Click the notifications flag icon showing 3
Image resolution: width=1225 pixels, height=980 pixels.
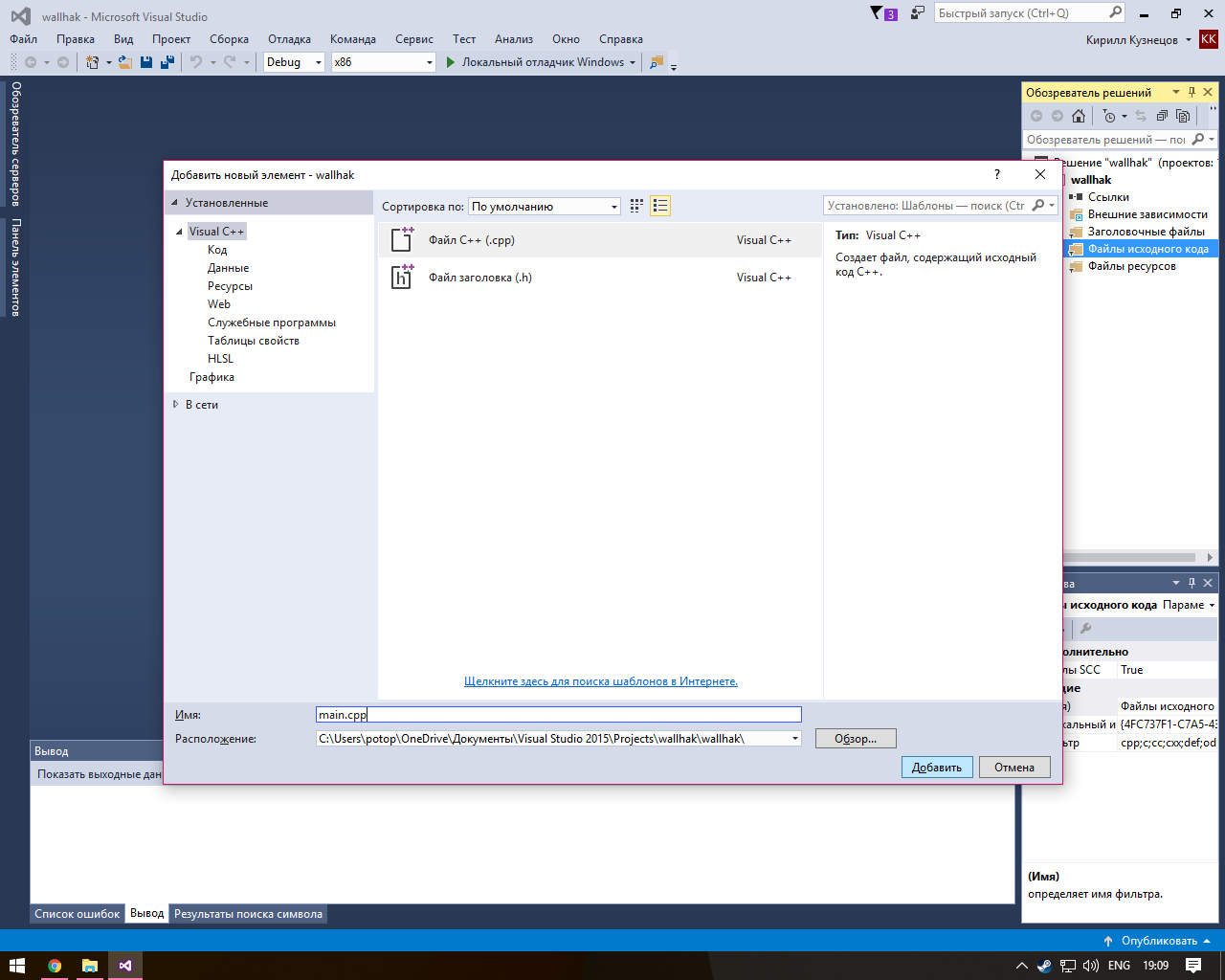click(883, 13)
